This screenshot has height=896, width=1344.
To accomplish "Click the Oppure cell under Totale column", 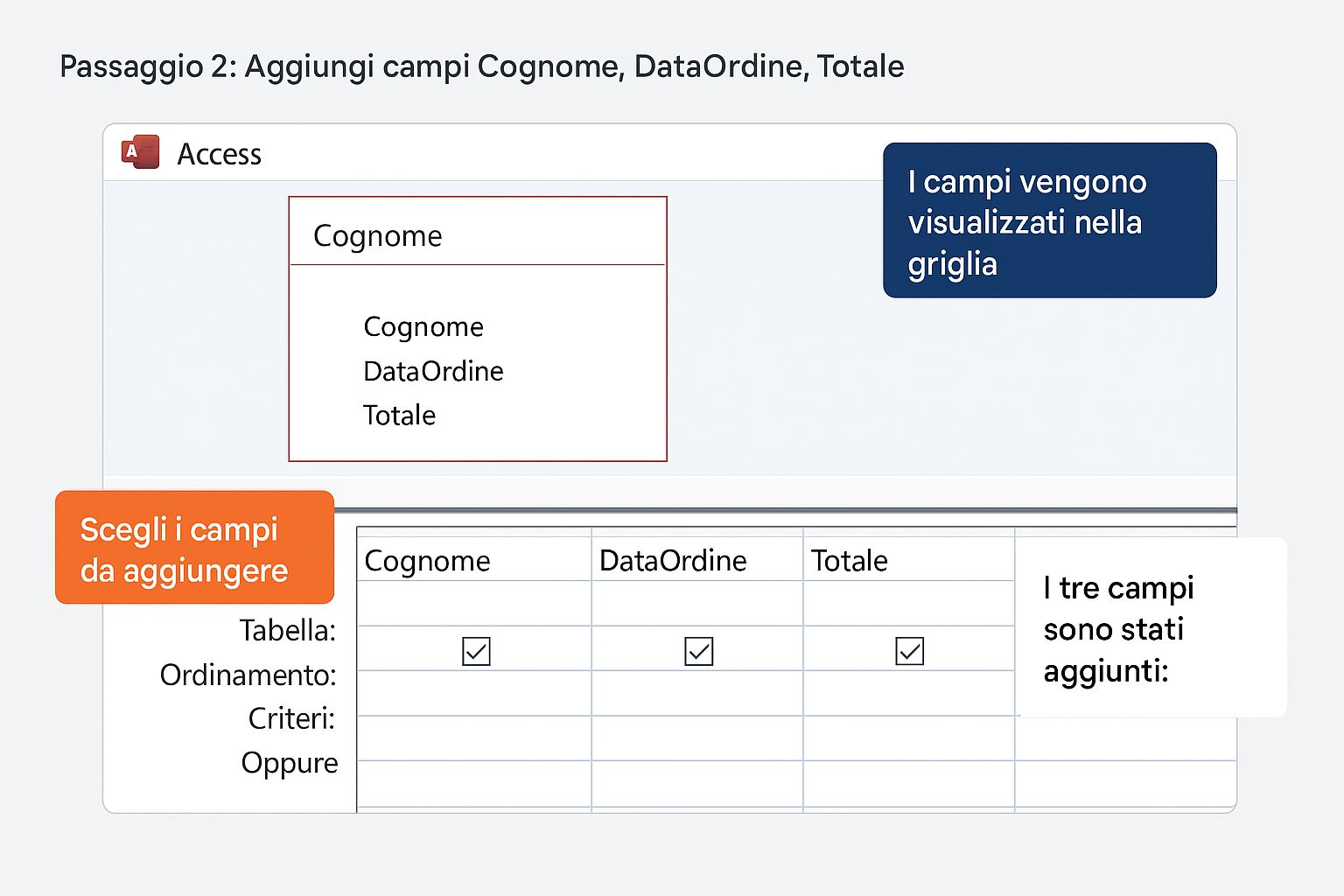I will point(908,783).
